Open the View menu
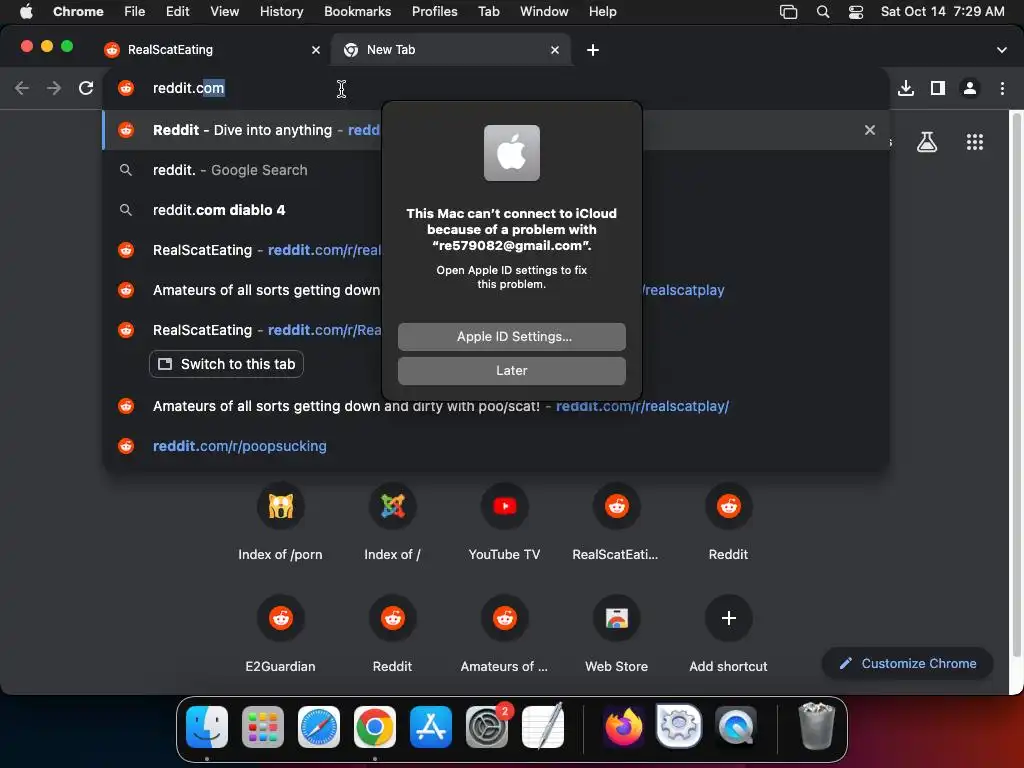Screen dimensions: 1024x768 [x=224, y=12]
